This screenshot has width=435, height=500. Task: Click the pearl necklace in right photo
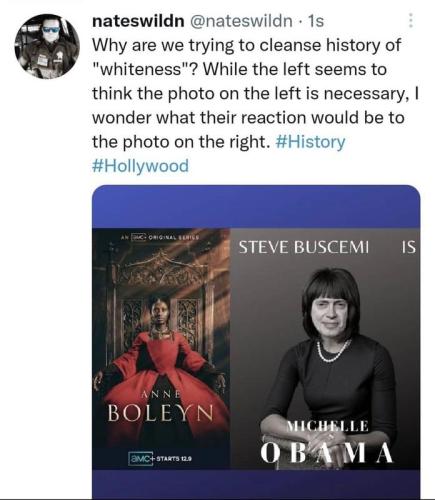[333, 352]
